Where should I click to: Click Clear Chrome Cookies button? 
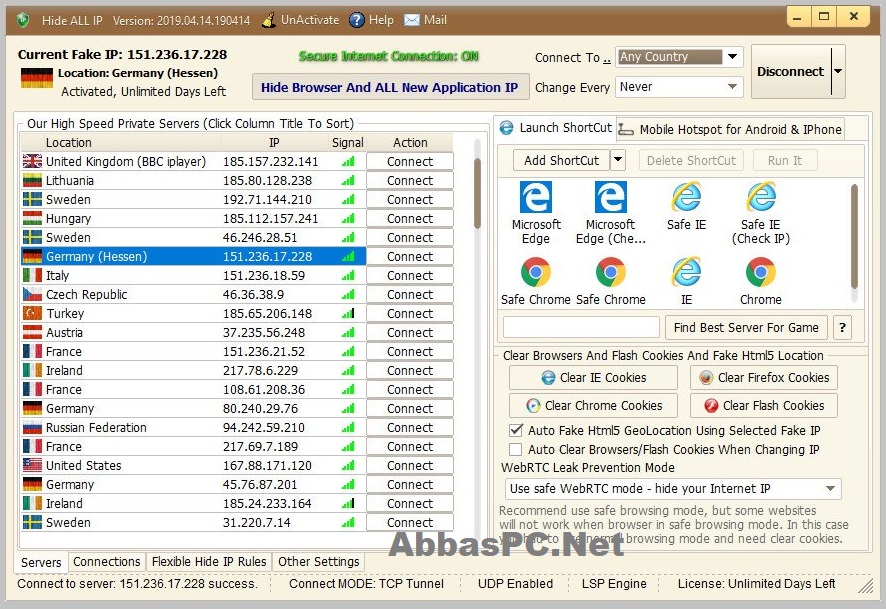point(593,406)
